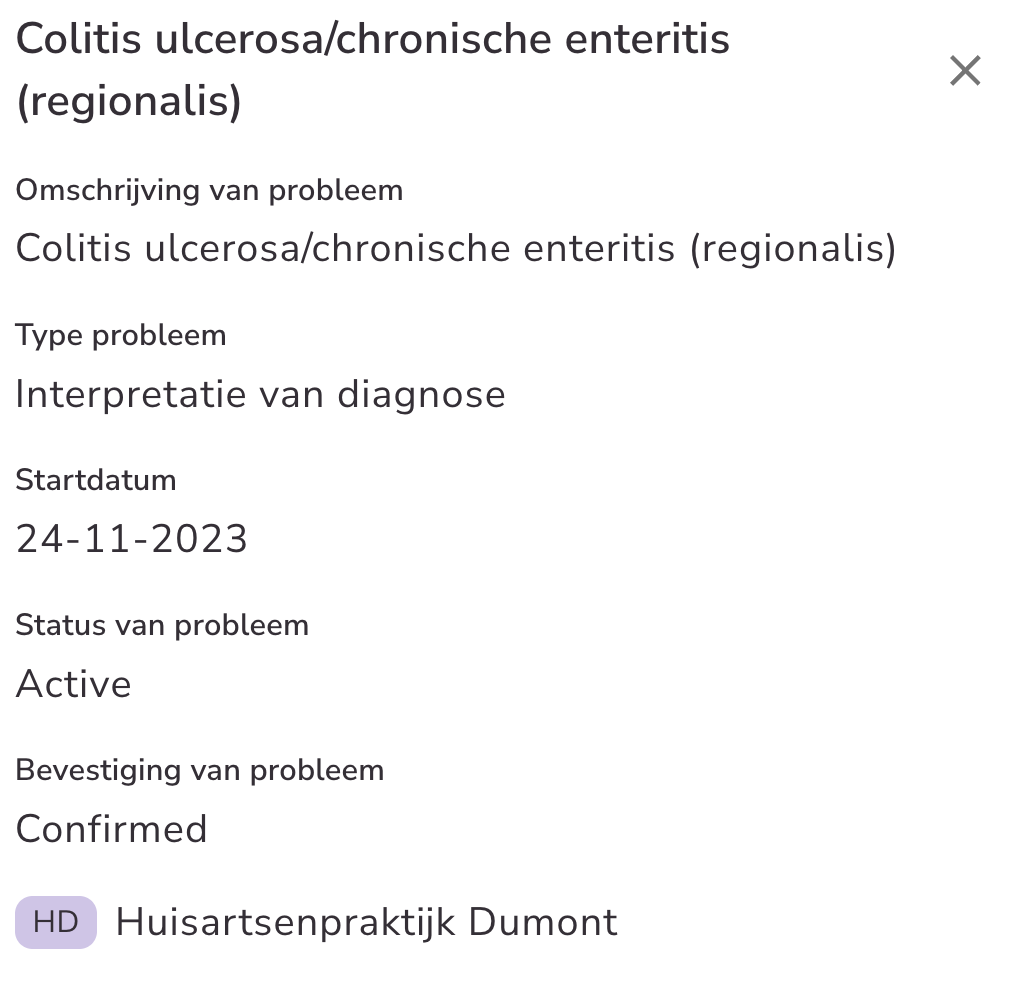Select the 'Status van probleem' label
1012x1008 pixels.
click(x=162, y=625)
